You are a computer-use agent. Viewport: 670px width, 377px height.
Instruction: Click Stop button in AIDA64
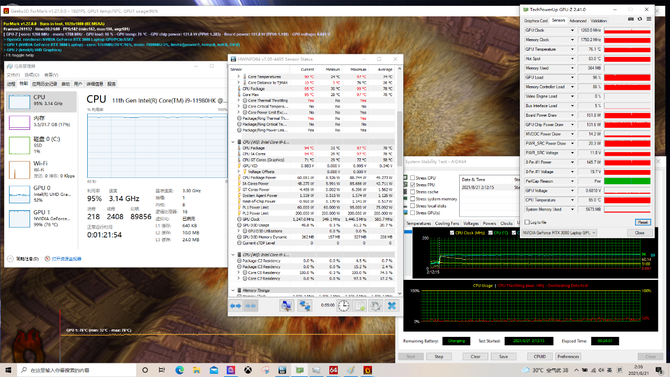(439, 356)
